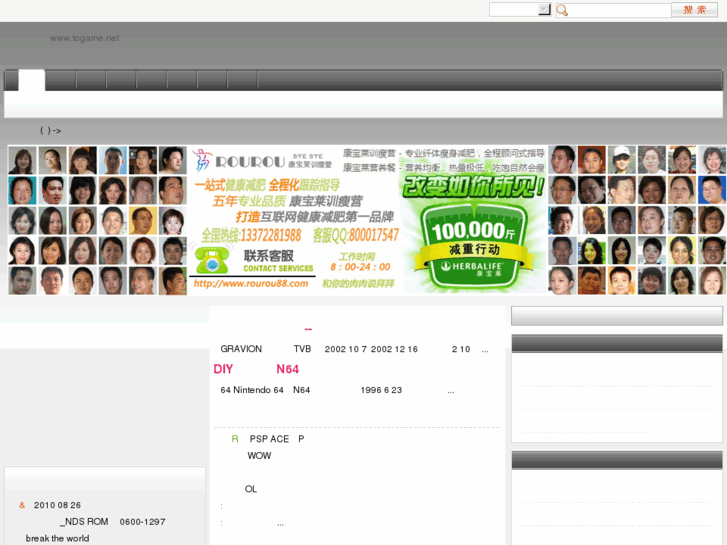Click the magnifier search icon
The width and height of the screenshot is (727, 545).
[562, 10]
